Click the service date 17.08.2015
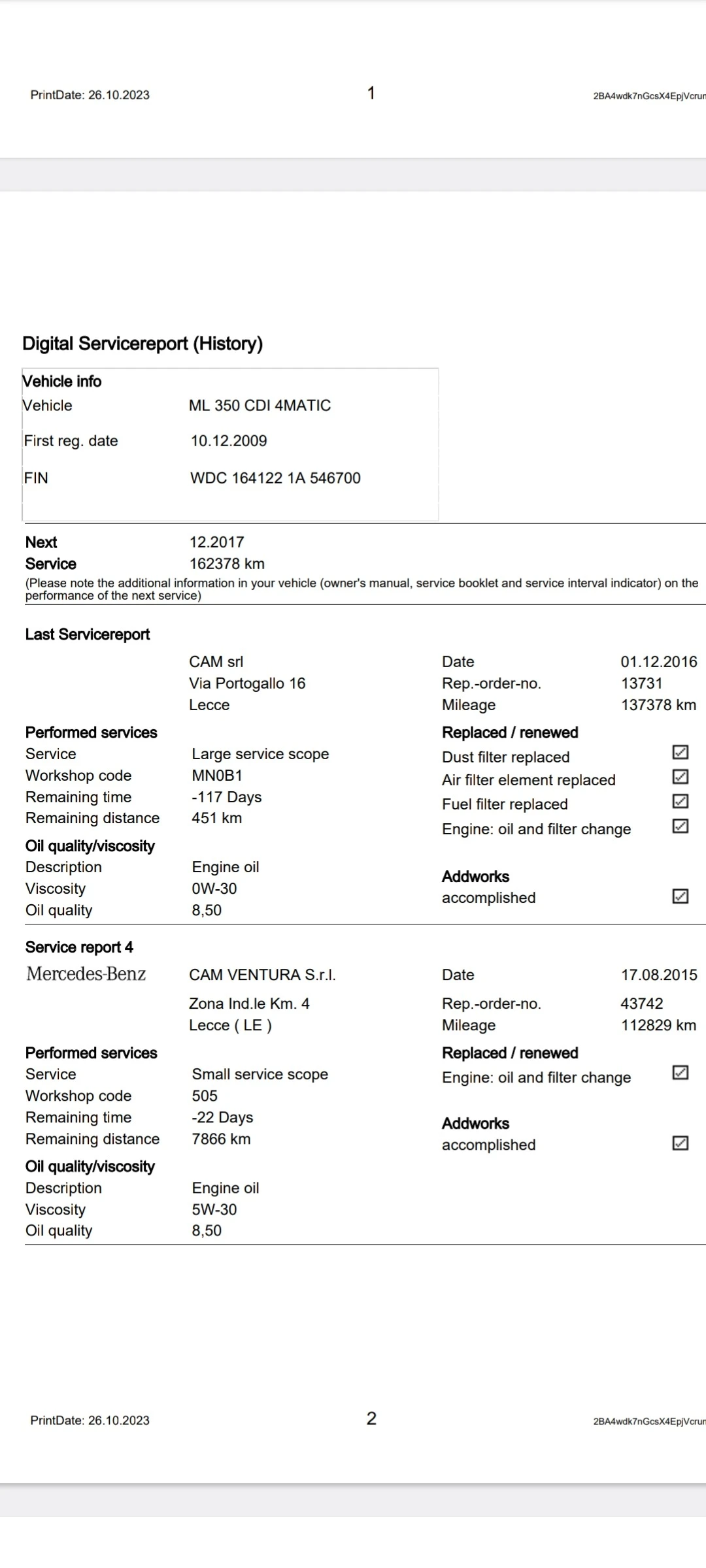Screen dimensions: 706x1568 659,975
